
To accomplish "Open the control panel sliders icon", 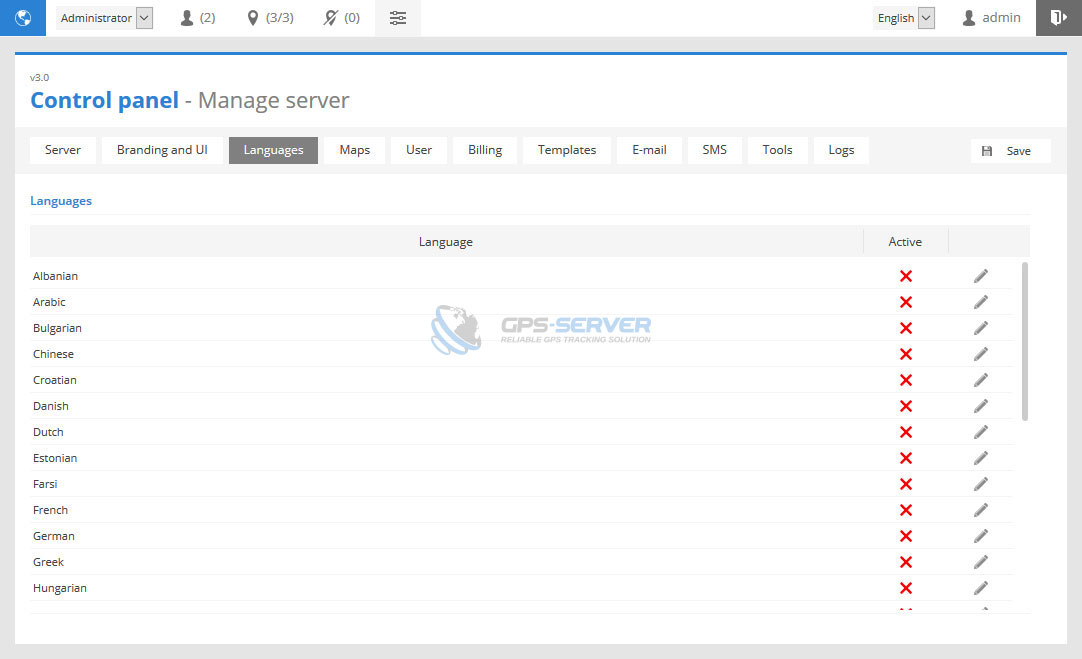I will click(398, 18).
